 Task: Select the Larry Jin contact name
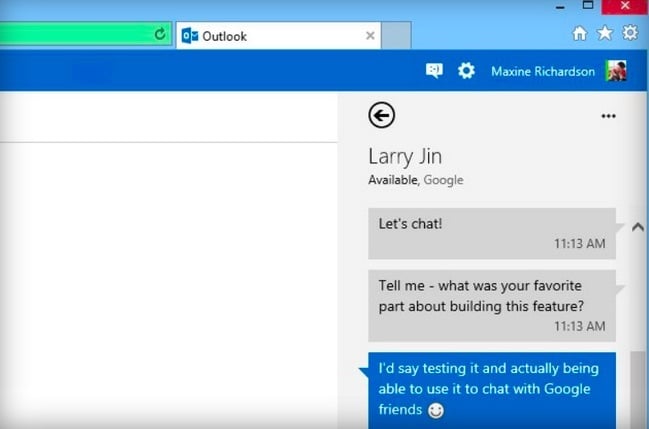click(405, 157)
